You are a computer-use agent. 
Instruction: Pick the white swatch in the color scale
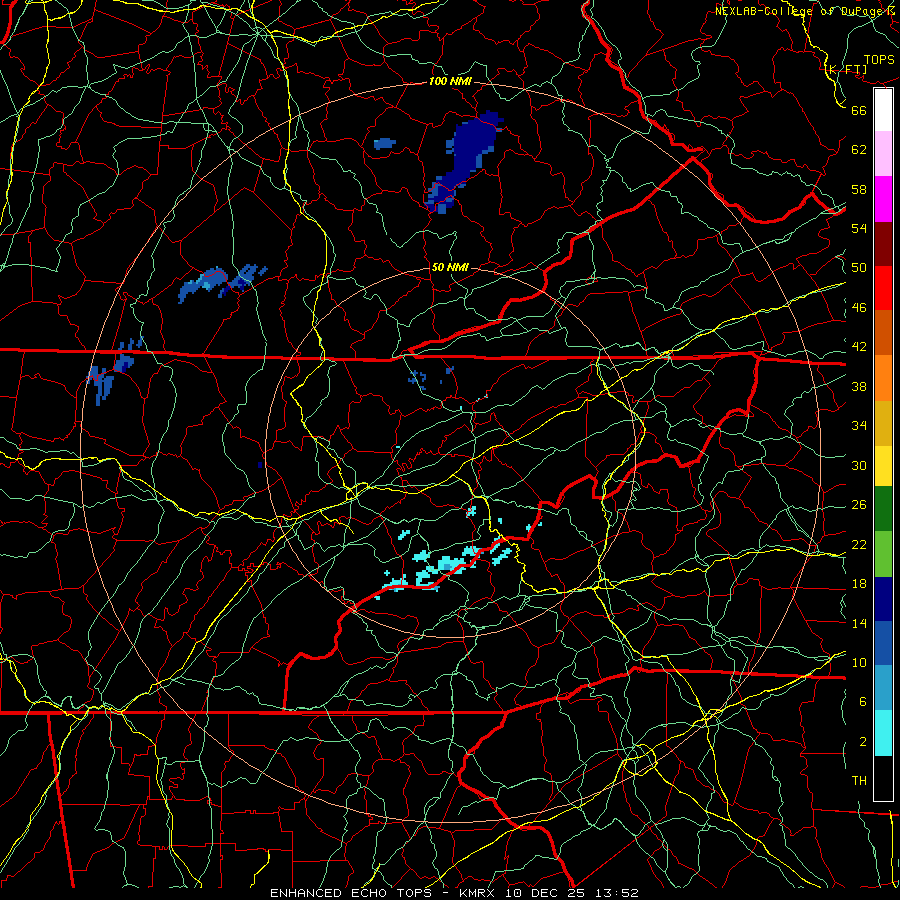(x=883, y=110)
